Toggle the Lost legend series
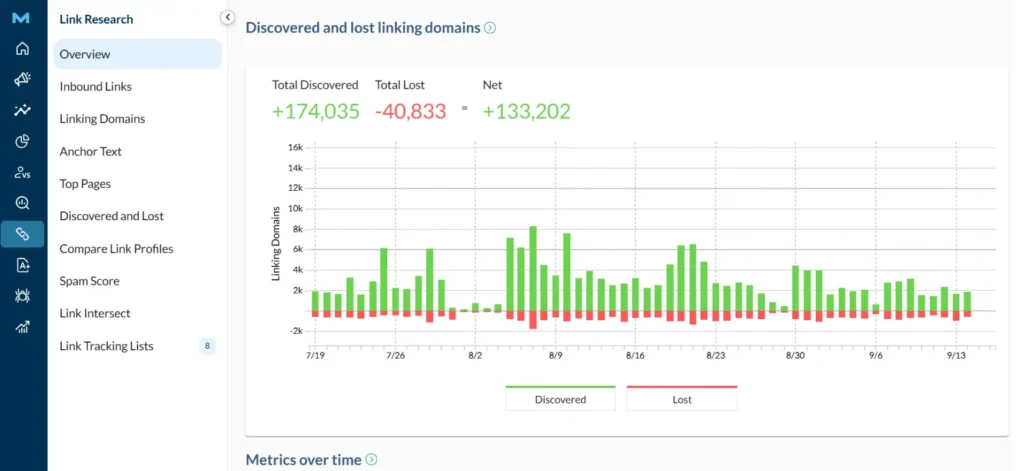Viewport: 1024px width, 471px height. pos(682,398)
